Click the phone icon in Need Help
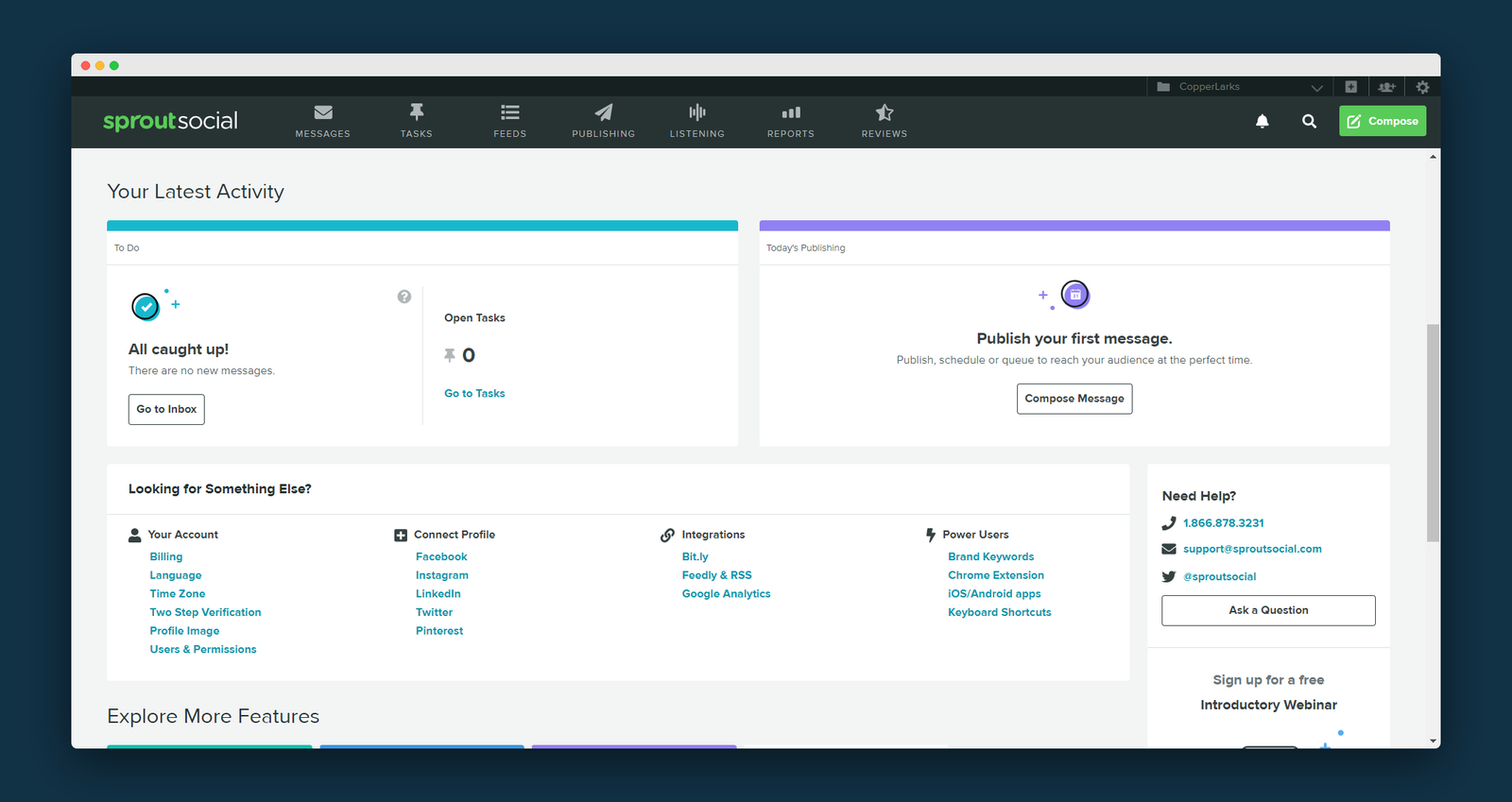Screen dimensions: 1512x802 click(x=1169, y=523)
